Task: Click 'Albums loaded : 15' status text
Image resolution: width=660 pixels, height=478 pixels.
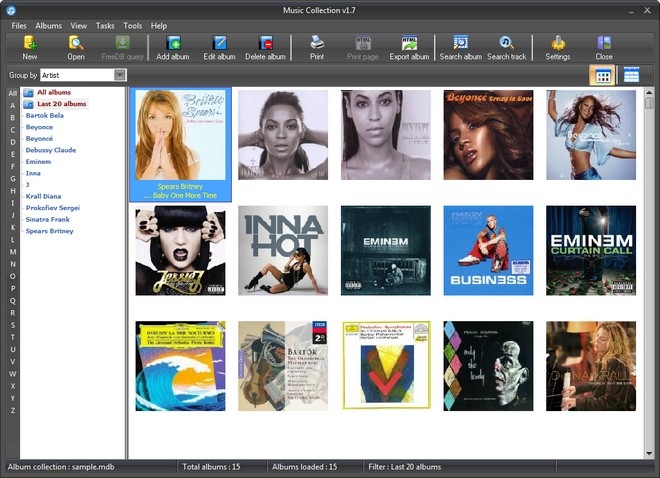Action: coord(304,467)
